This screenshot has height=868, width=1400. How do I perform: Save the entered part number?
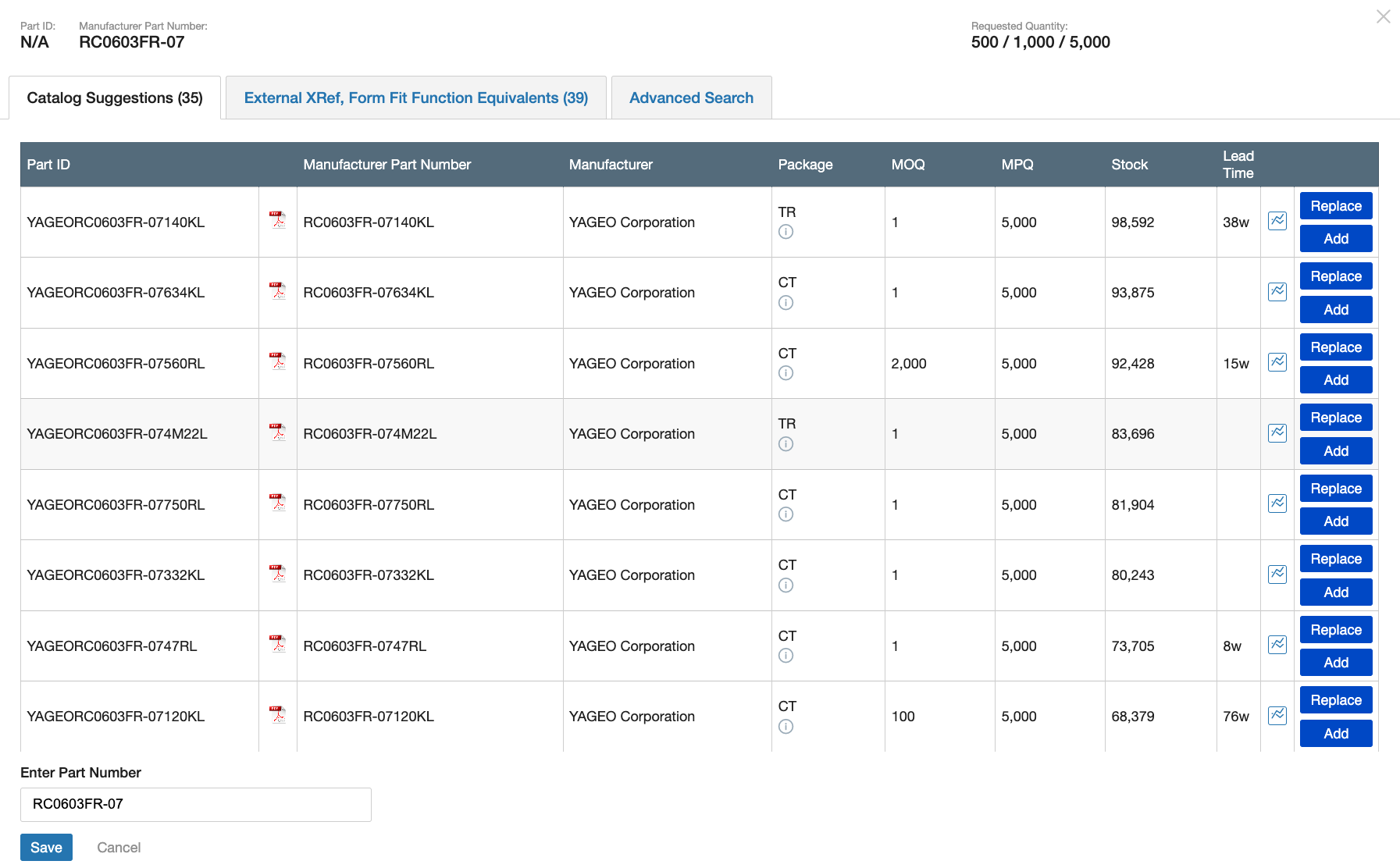46,848
